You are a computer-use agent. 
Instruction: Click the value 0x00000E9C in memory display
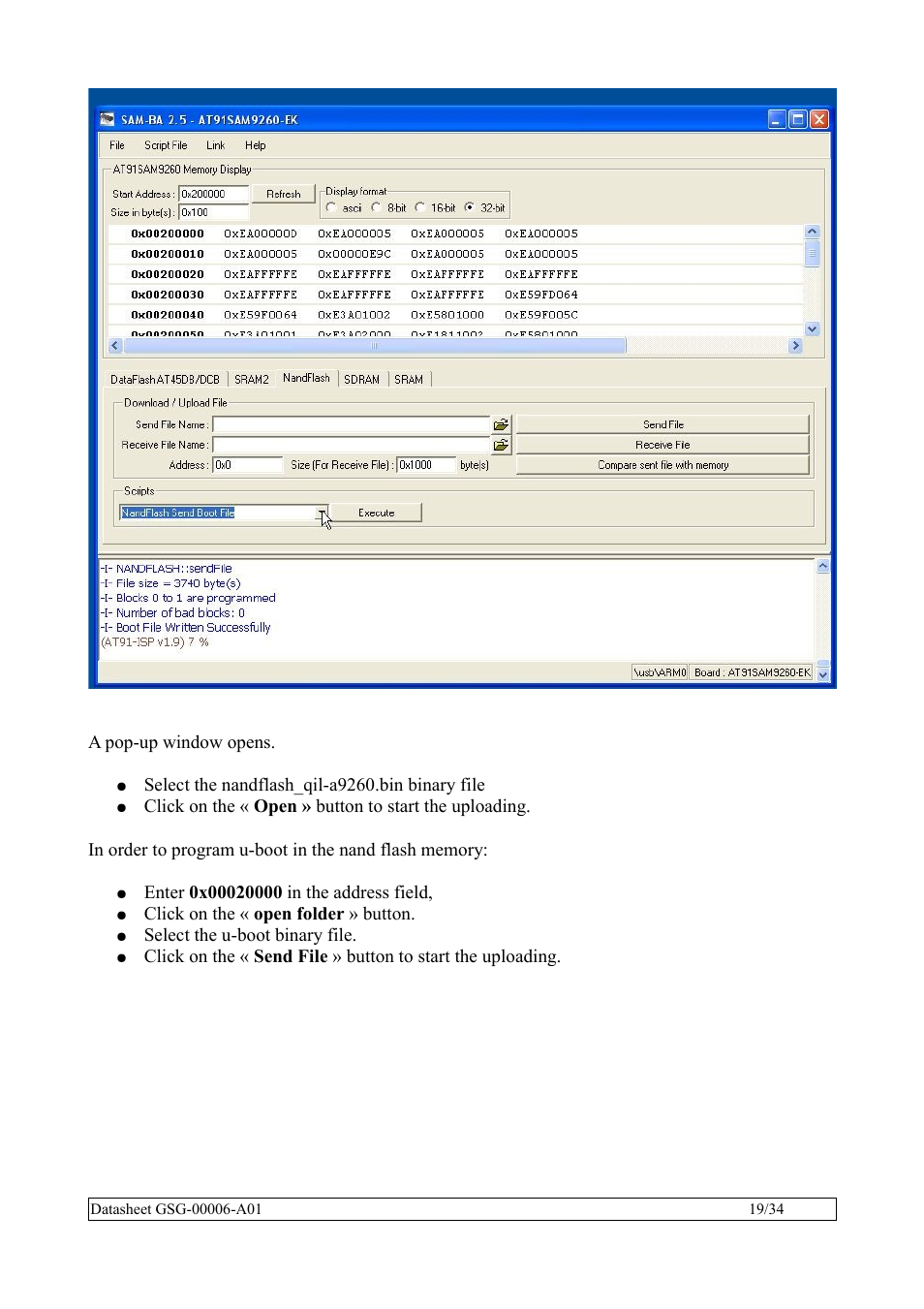pyautogui.click(x=354, y=254)
